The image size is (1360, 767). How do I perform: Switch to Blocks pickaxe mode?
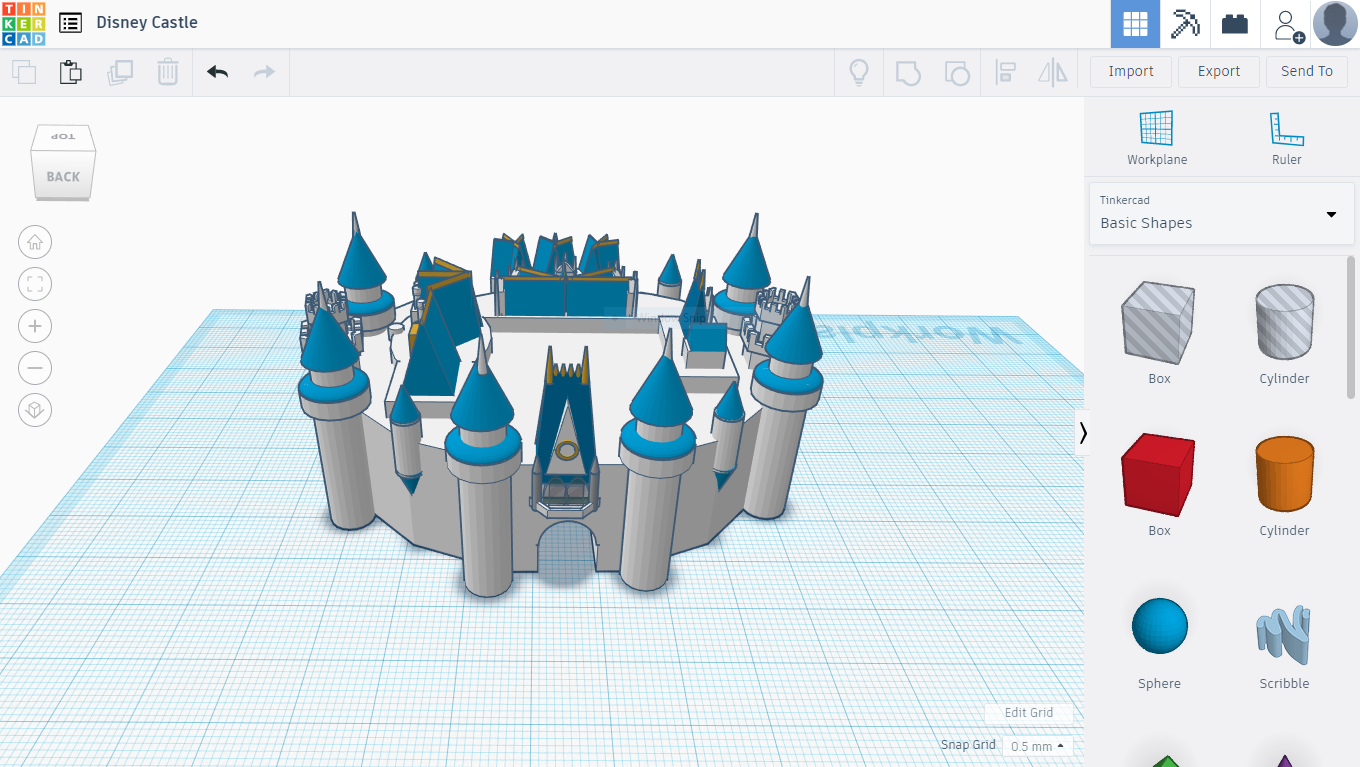pyautogui.click(x=1185, y=24)
